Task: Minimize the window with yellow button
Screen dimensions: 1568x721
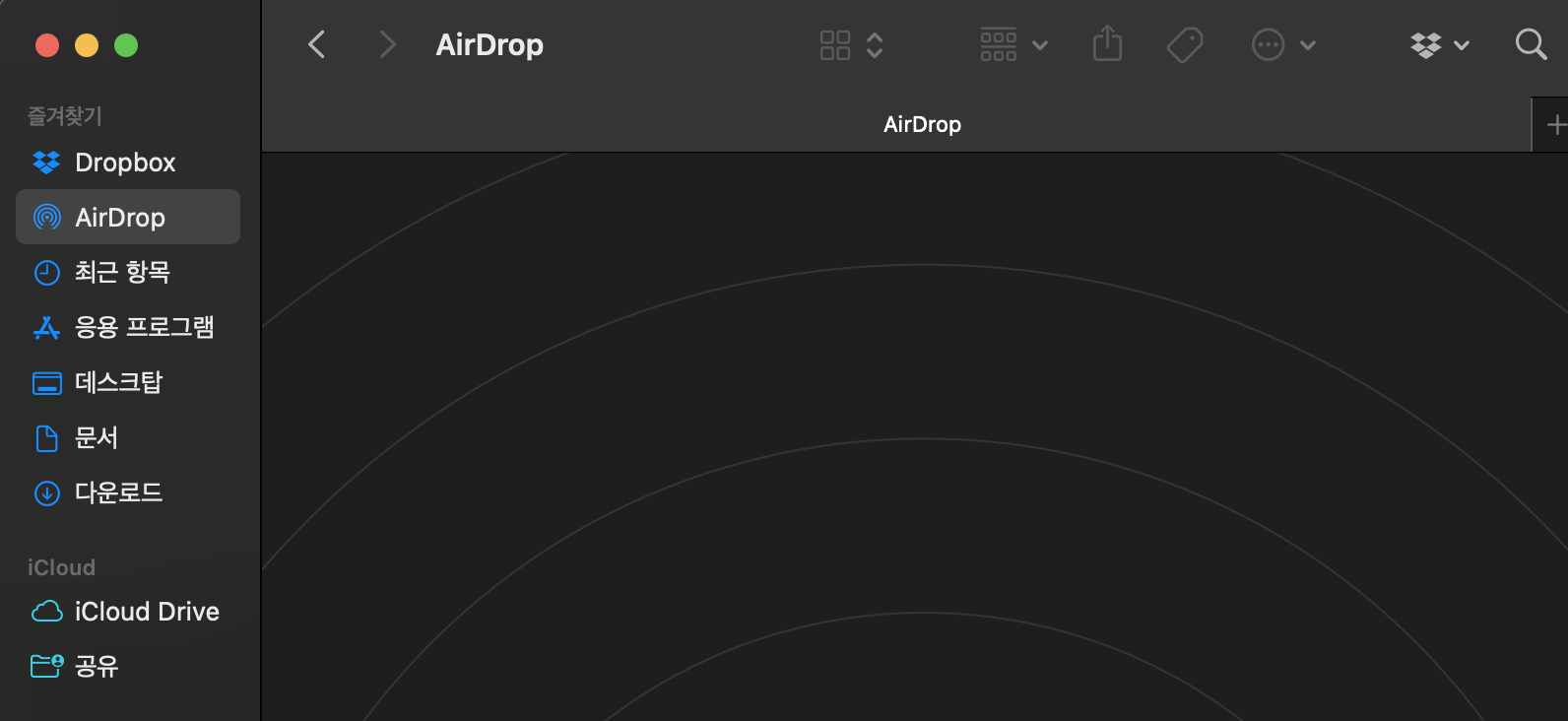Action: pos(87,45)
